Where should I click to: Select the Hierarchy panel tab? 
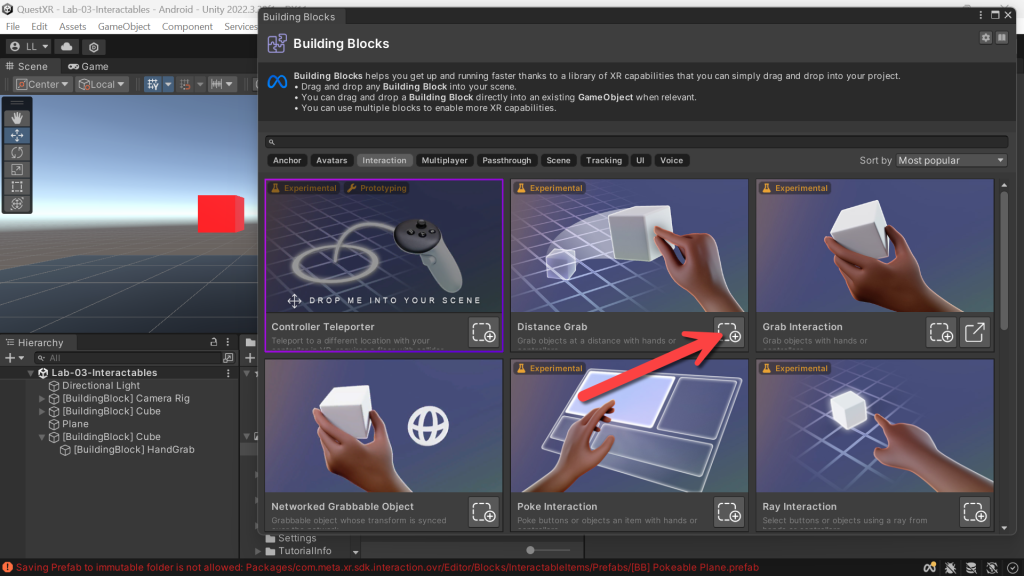pos(35,343)
